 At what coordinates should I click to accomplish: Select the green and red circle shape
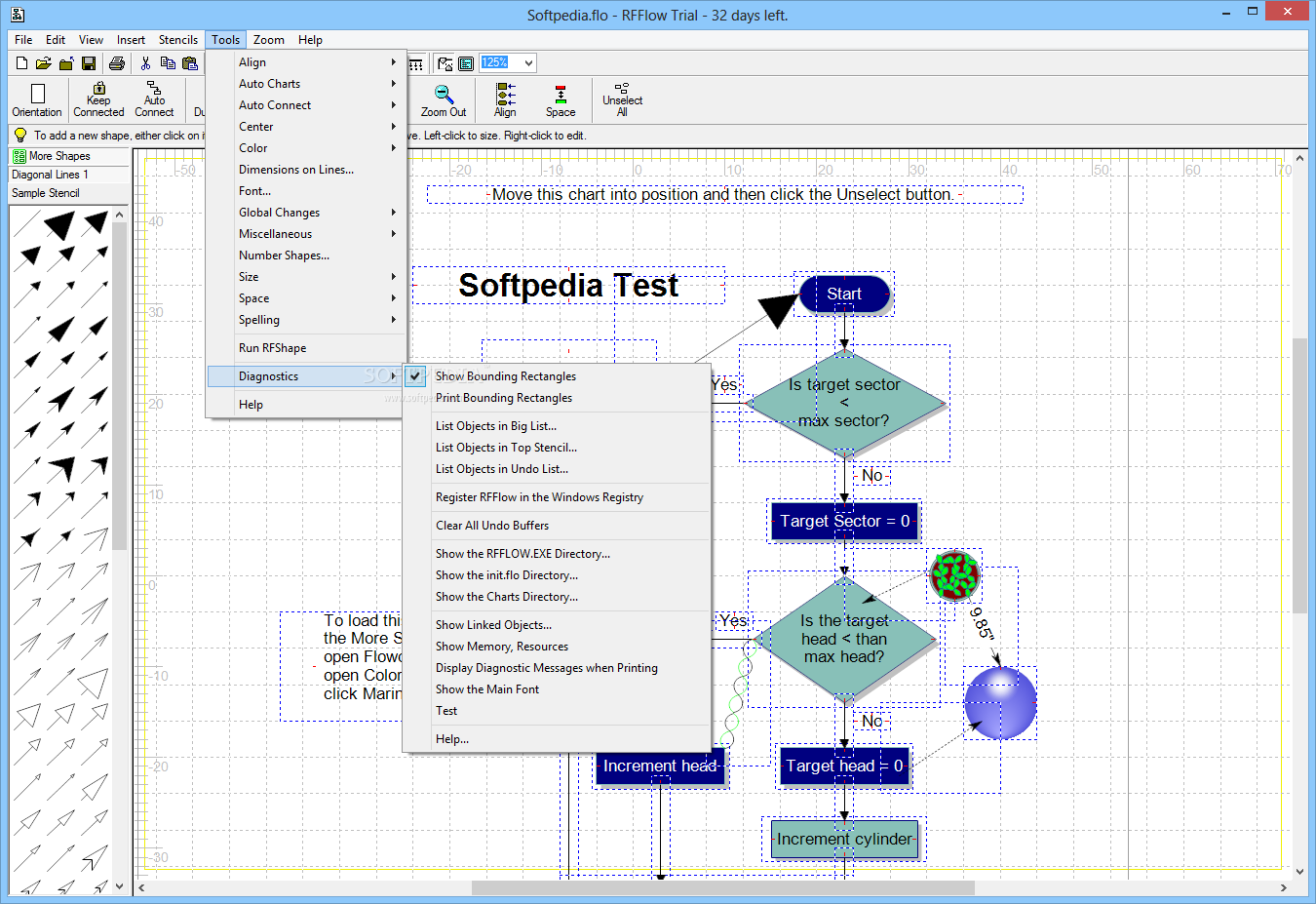[x=954, y=575]
